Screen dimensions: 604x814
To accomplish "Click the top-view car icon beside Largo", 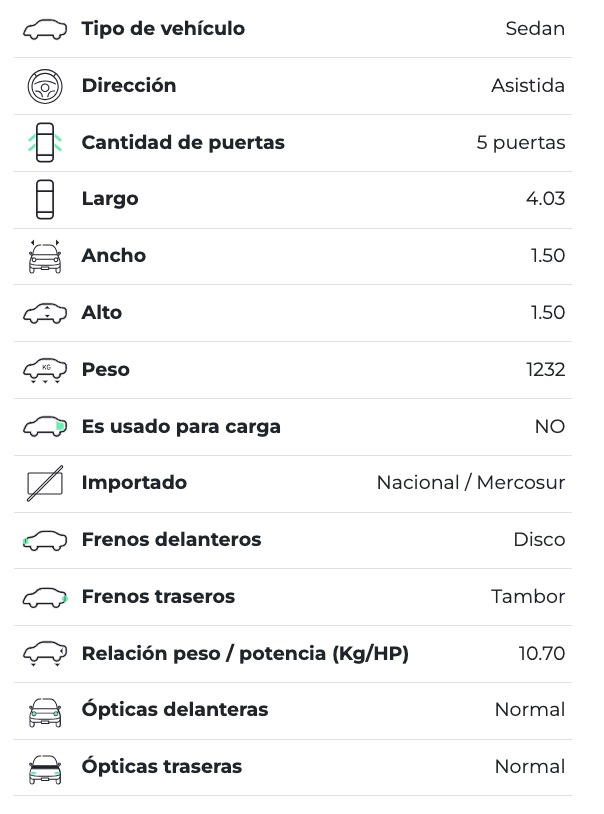I will click(44, 199).
